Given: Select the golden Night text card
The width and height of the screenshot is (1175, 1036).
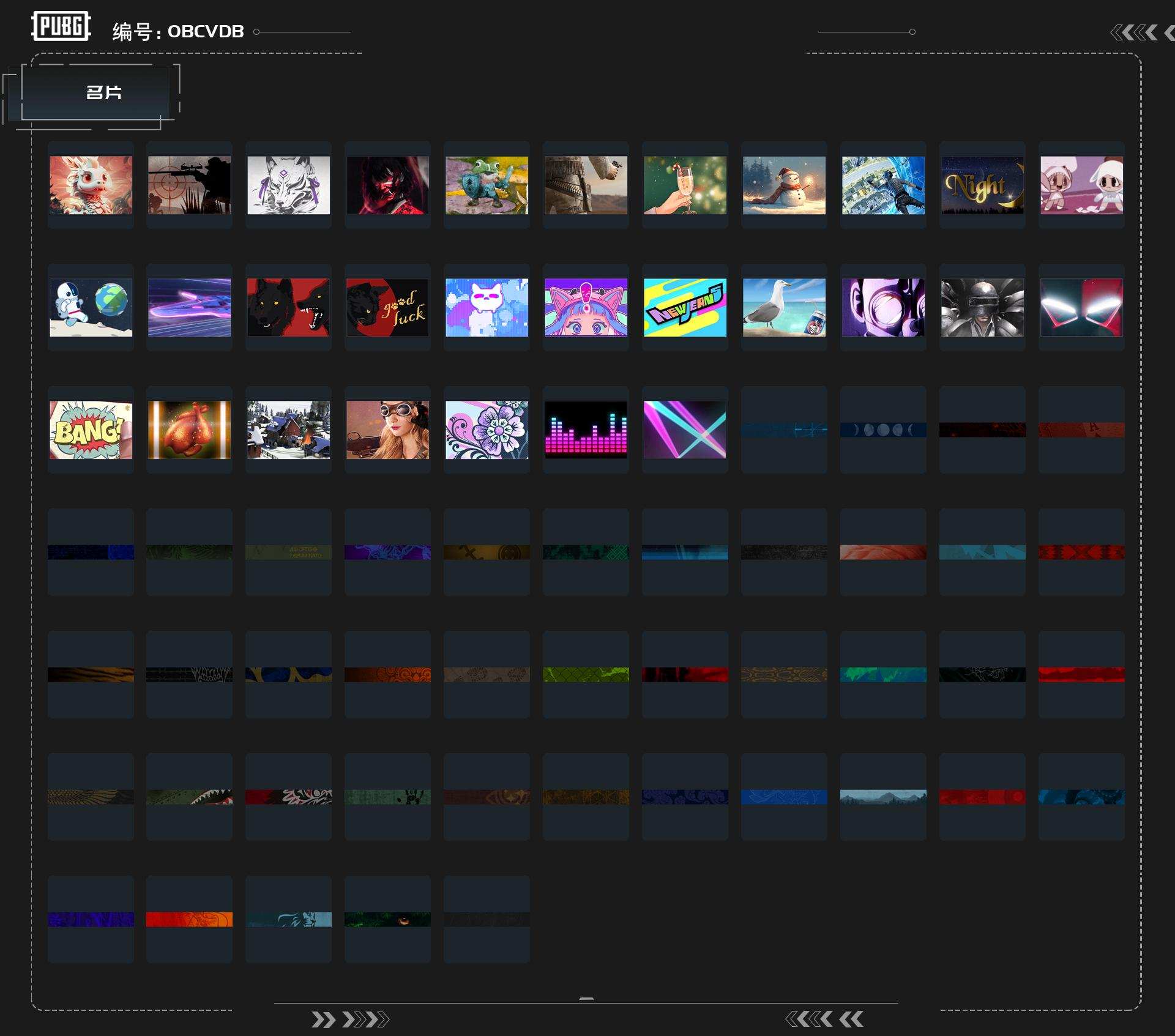Looking at the screenshot, I should [982, 185].
